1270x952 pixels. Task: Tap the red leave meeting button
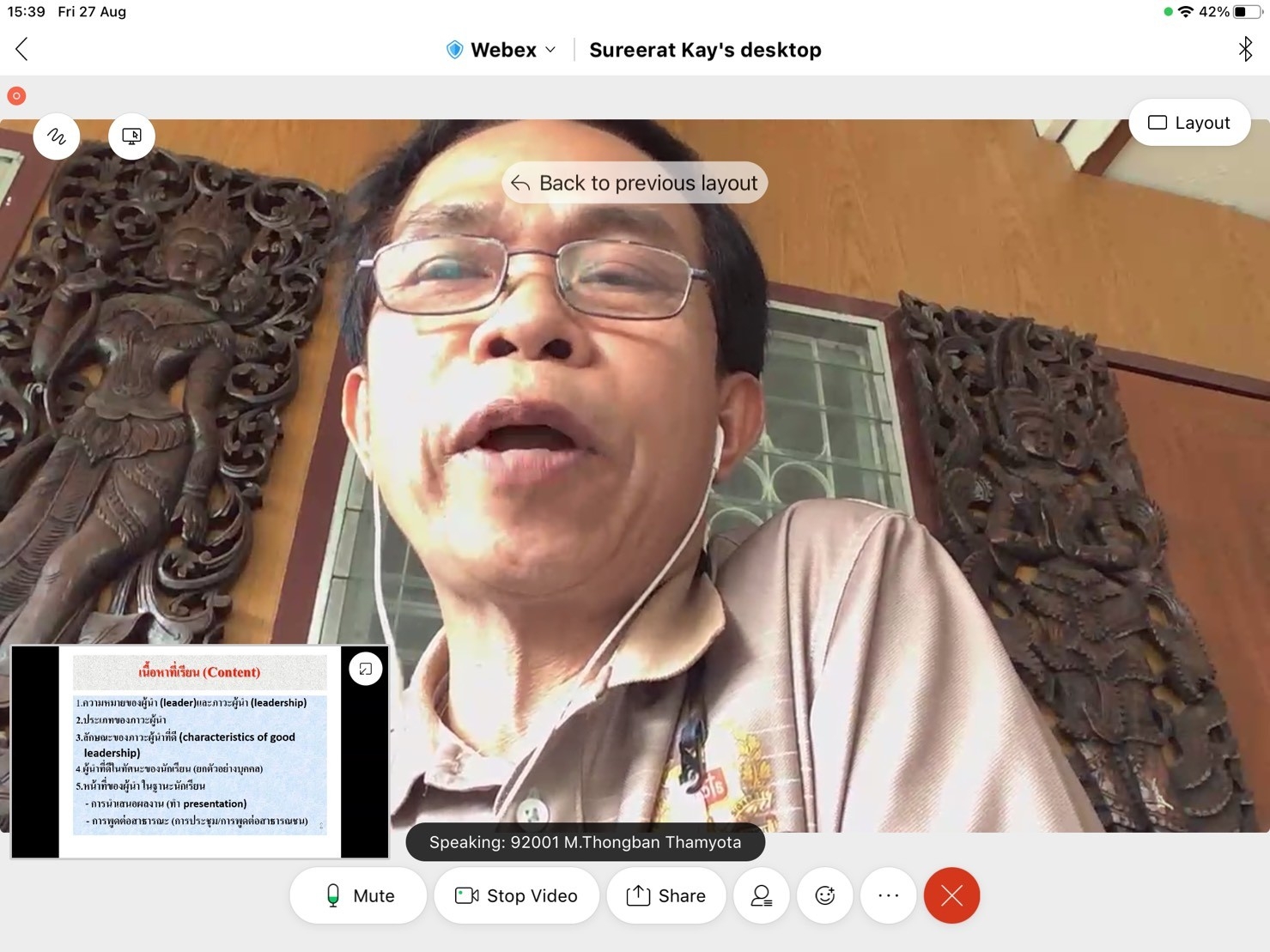951,895
